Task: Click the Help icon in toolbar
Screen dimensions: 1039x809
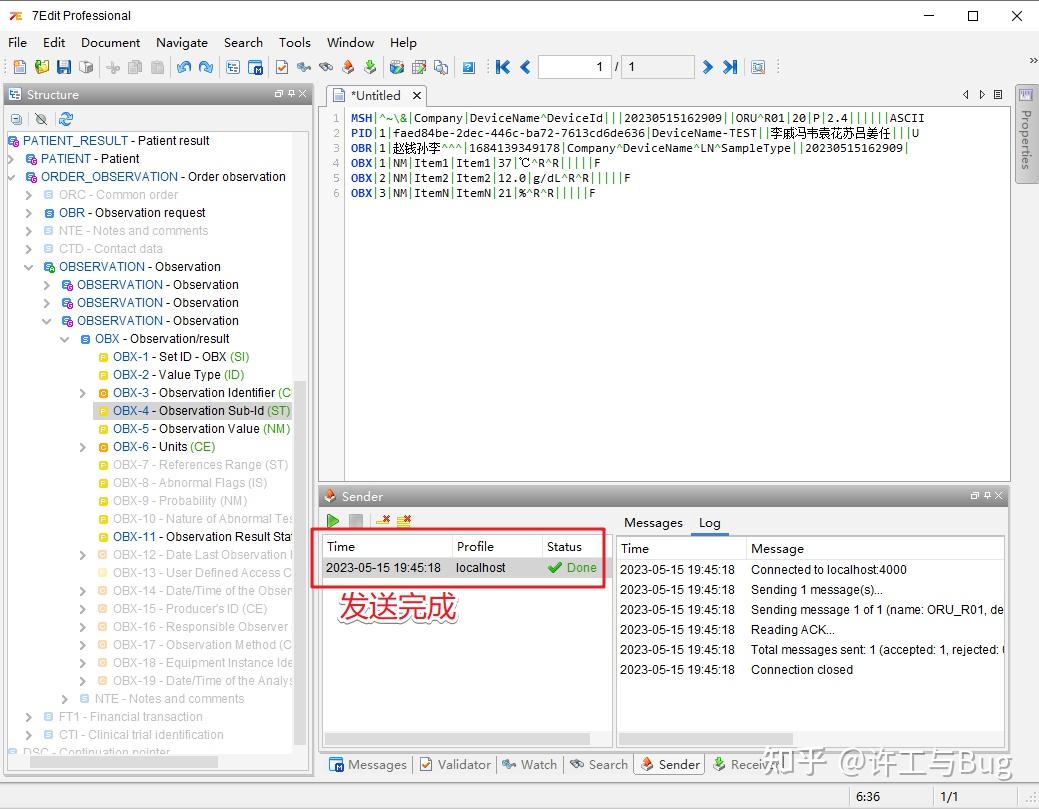Action: [468, 67]
